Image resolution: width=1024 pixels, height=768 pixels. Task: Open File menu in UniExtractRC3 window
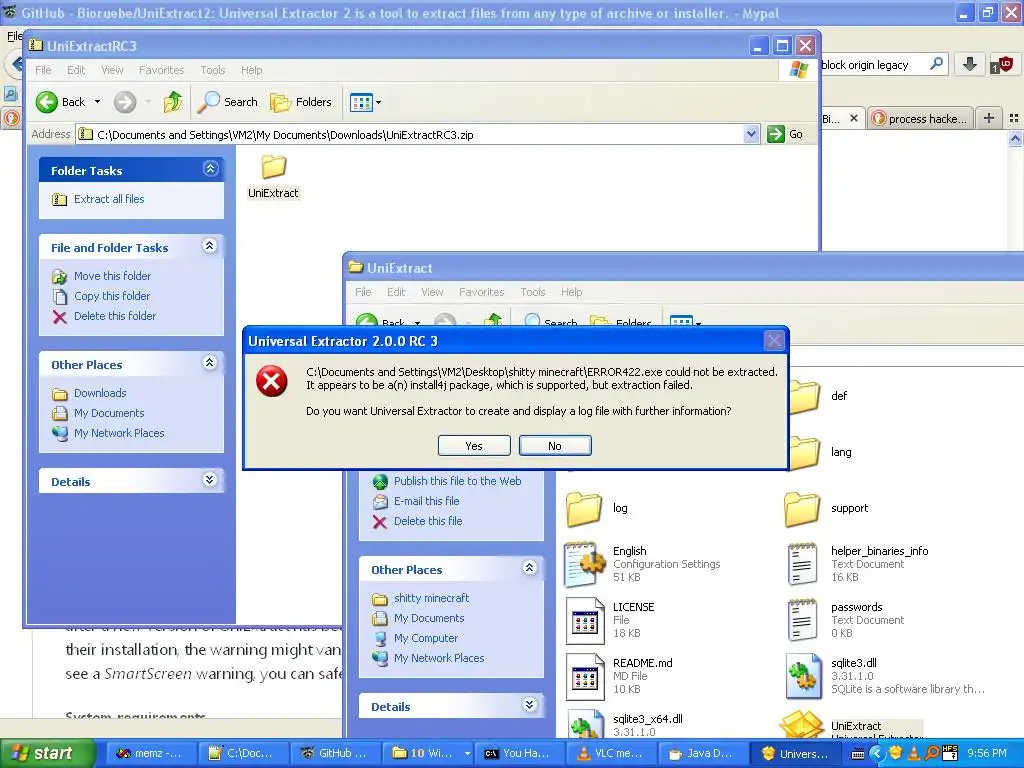coord(43,70)
